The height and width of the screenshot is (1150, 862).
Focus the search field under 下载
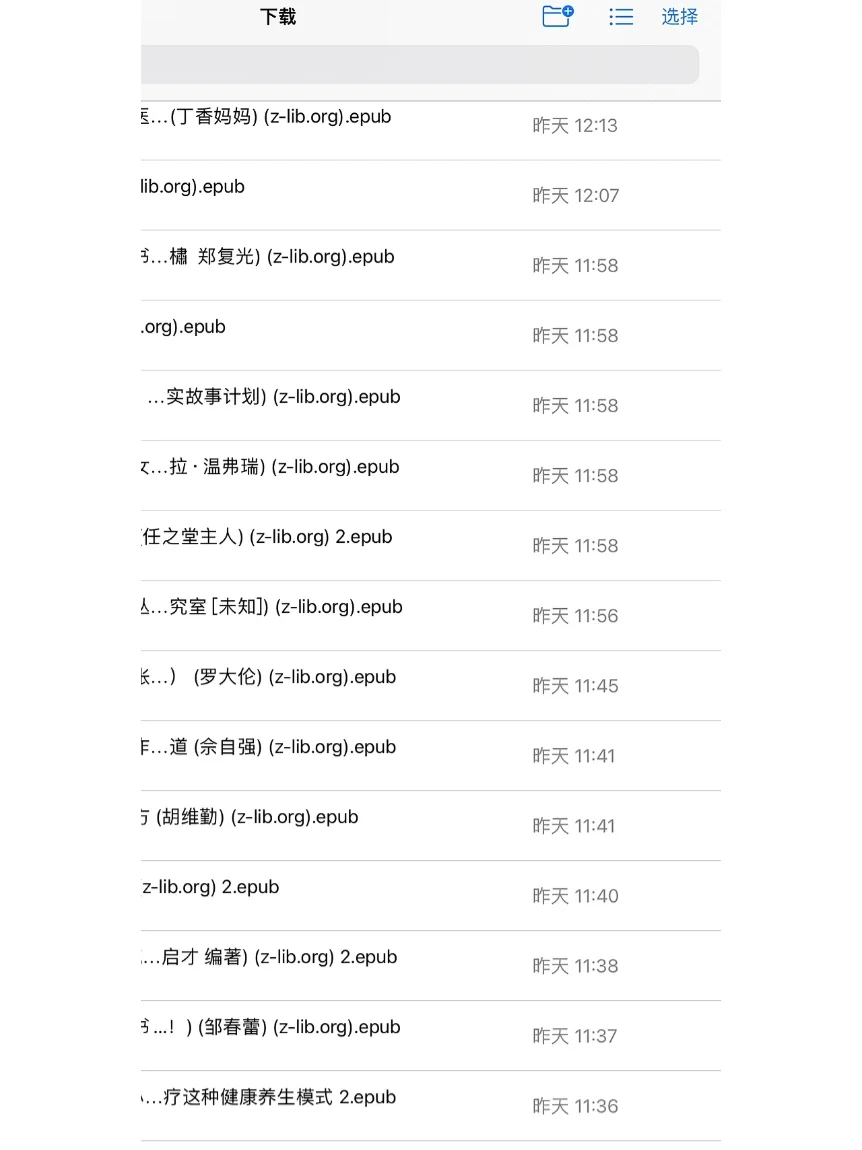pos(420,65)
